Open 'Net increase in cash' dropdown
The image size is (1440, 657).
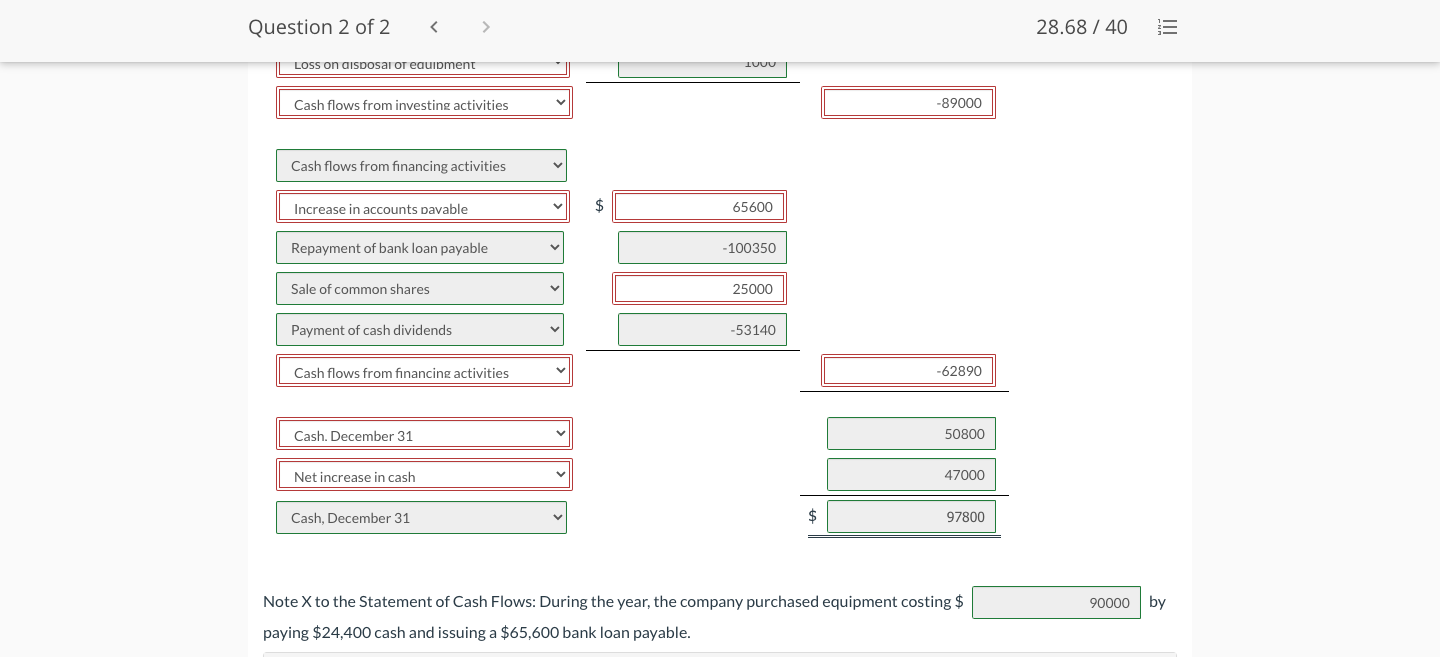[424, 475]
